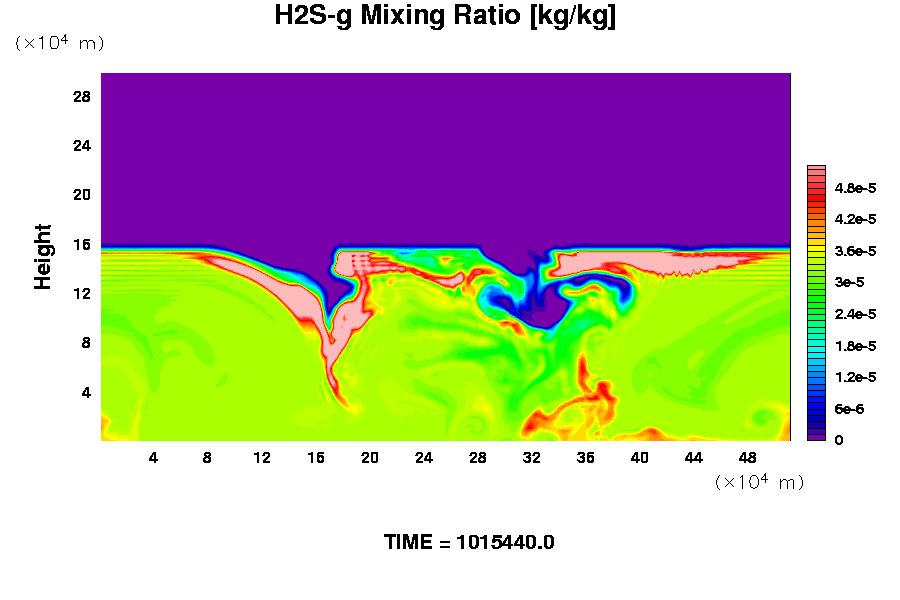
Task: Click the y-axis tick label 16
Action: click(82, 244)
